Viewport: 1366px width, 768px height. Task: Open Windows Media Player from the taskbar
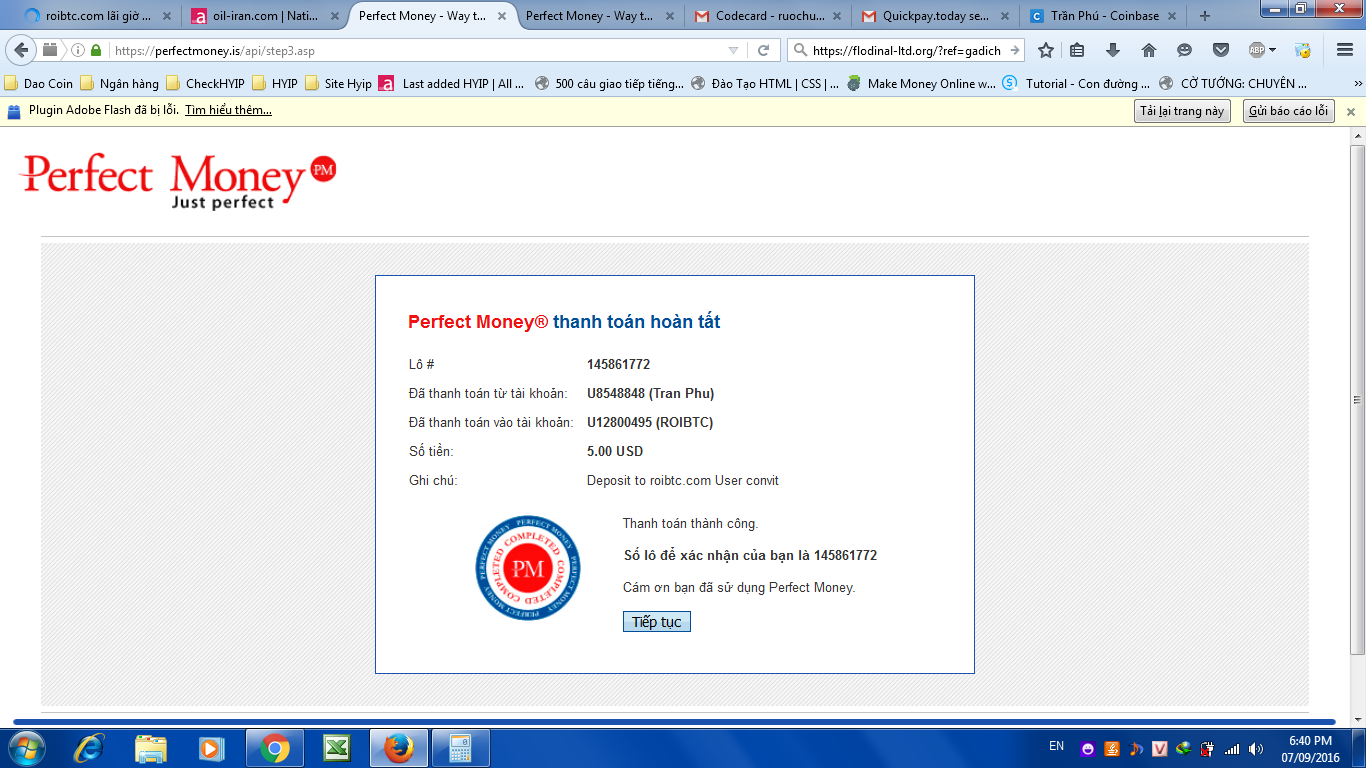(211, 748)
